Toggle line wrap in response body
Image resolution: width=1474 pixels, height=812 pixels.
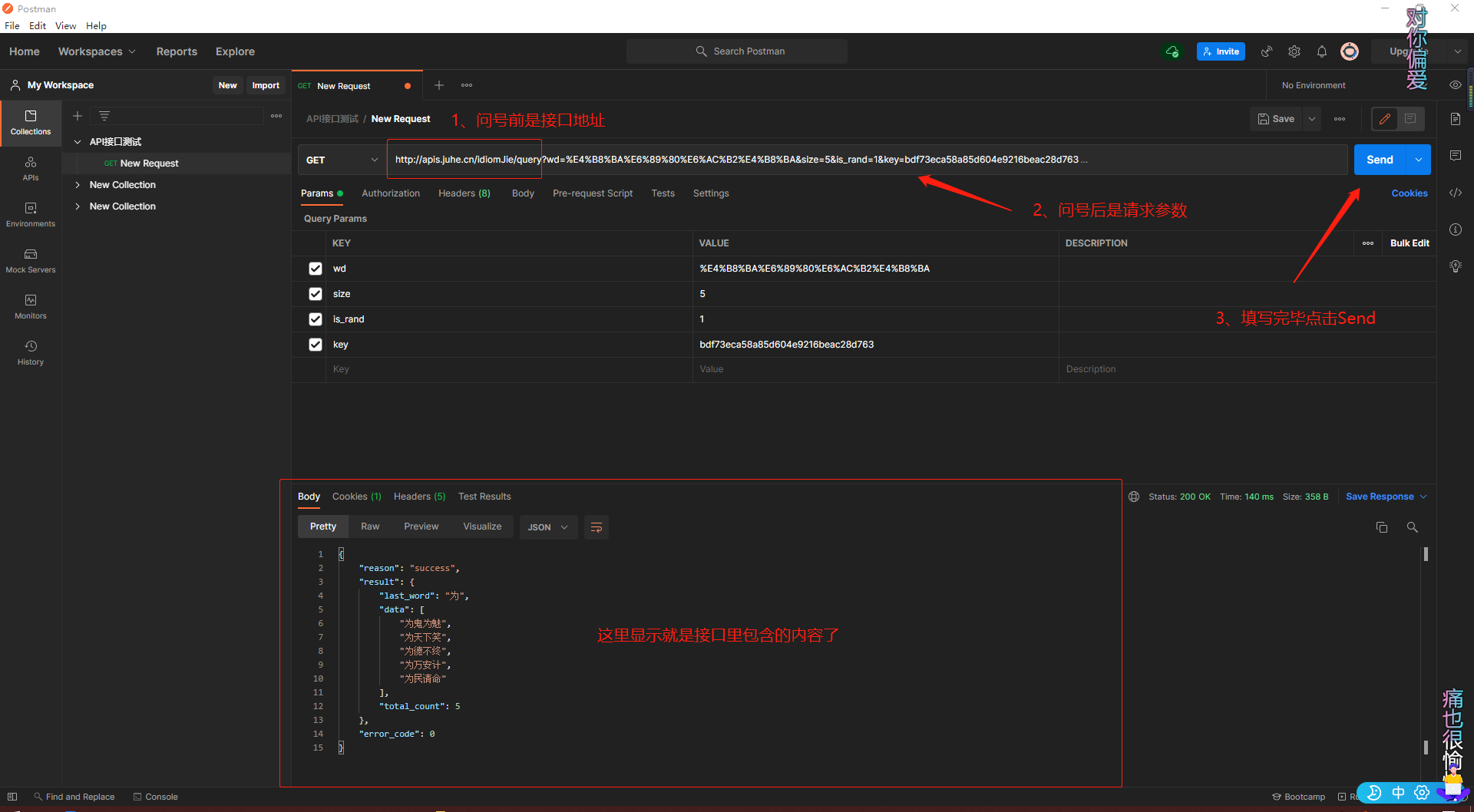[597, 527]
